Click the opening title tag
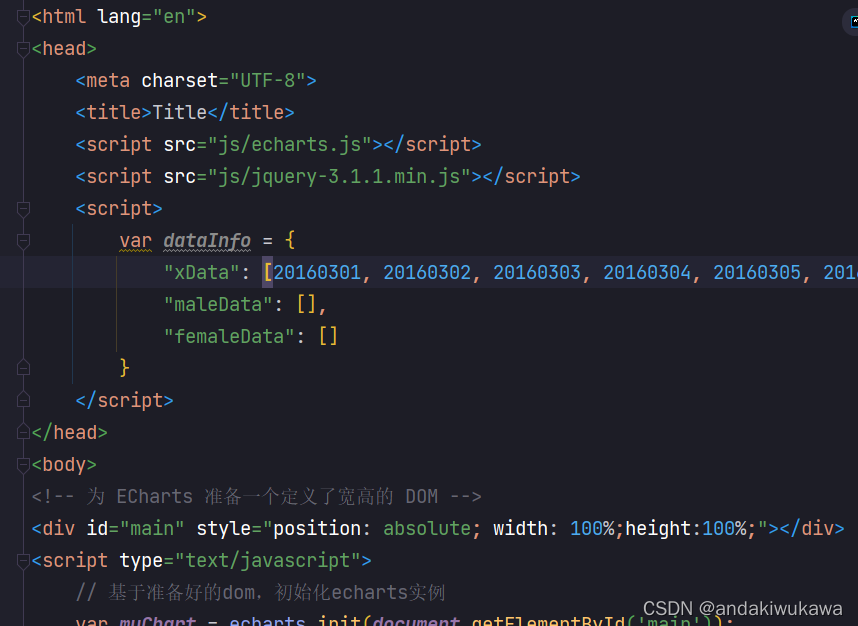Screen dimensions: 858x626 click(x=113, y=113)
